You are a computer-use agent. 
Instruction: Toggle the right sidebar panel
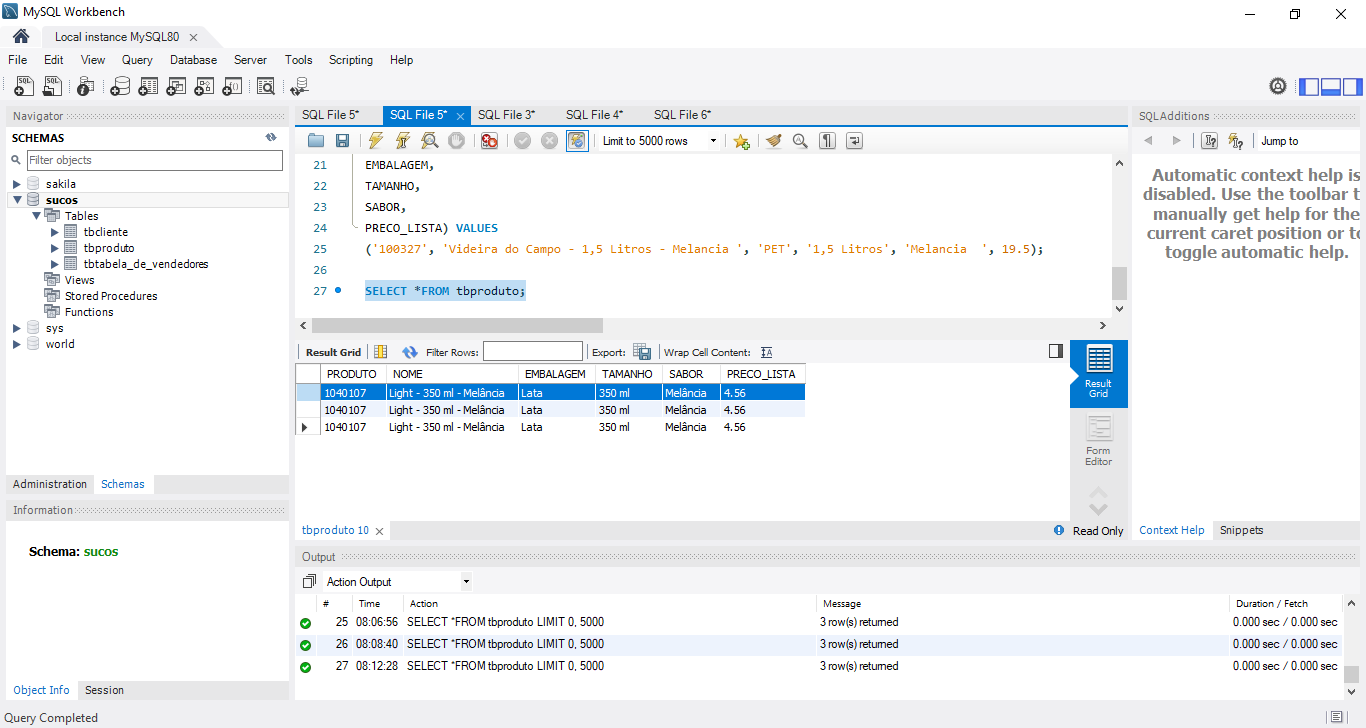1351,86
